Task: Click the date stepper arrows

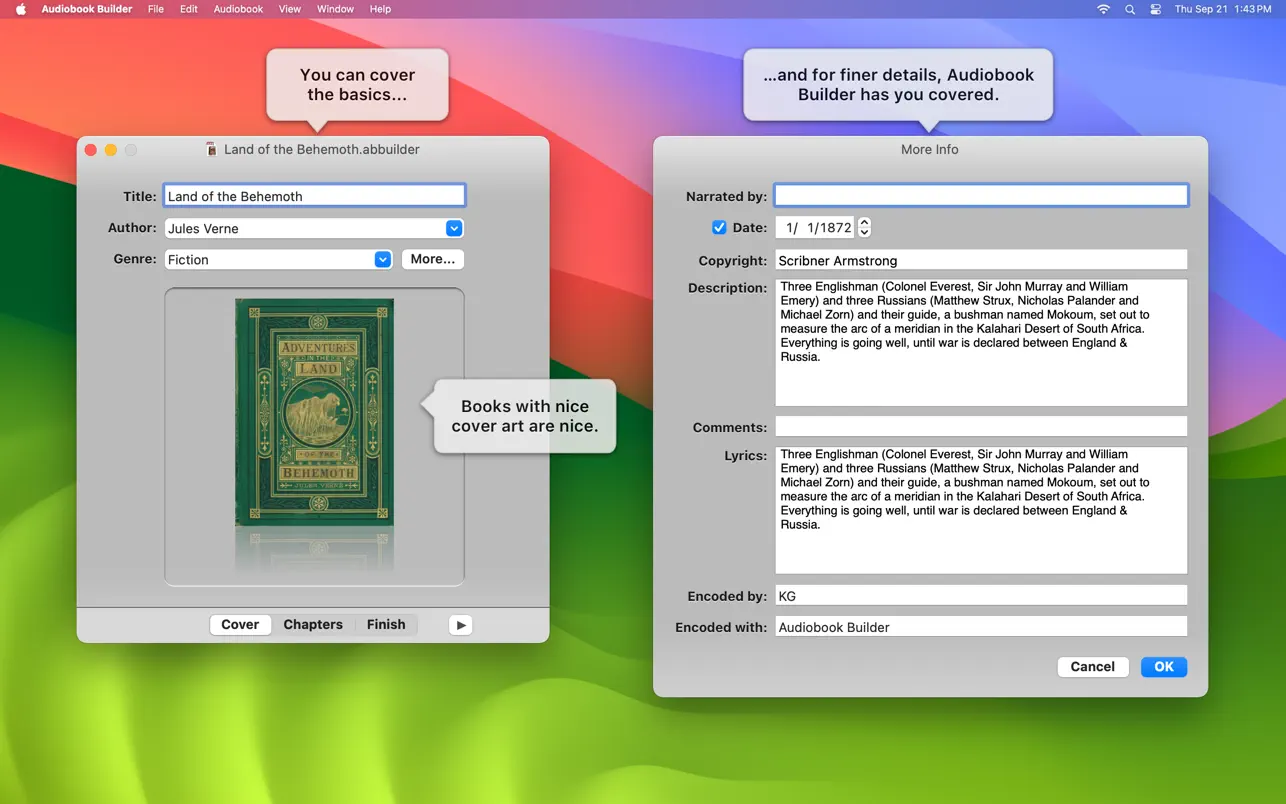Action: [x=864, y=228]
